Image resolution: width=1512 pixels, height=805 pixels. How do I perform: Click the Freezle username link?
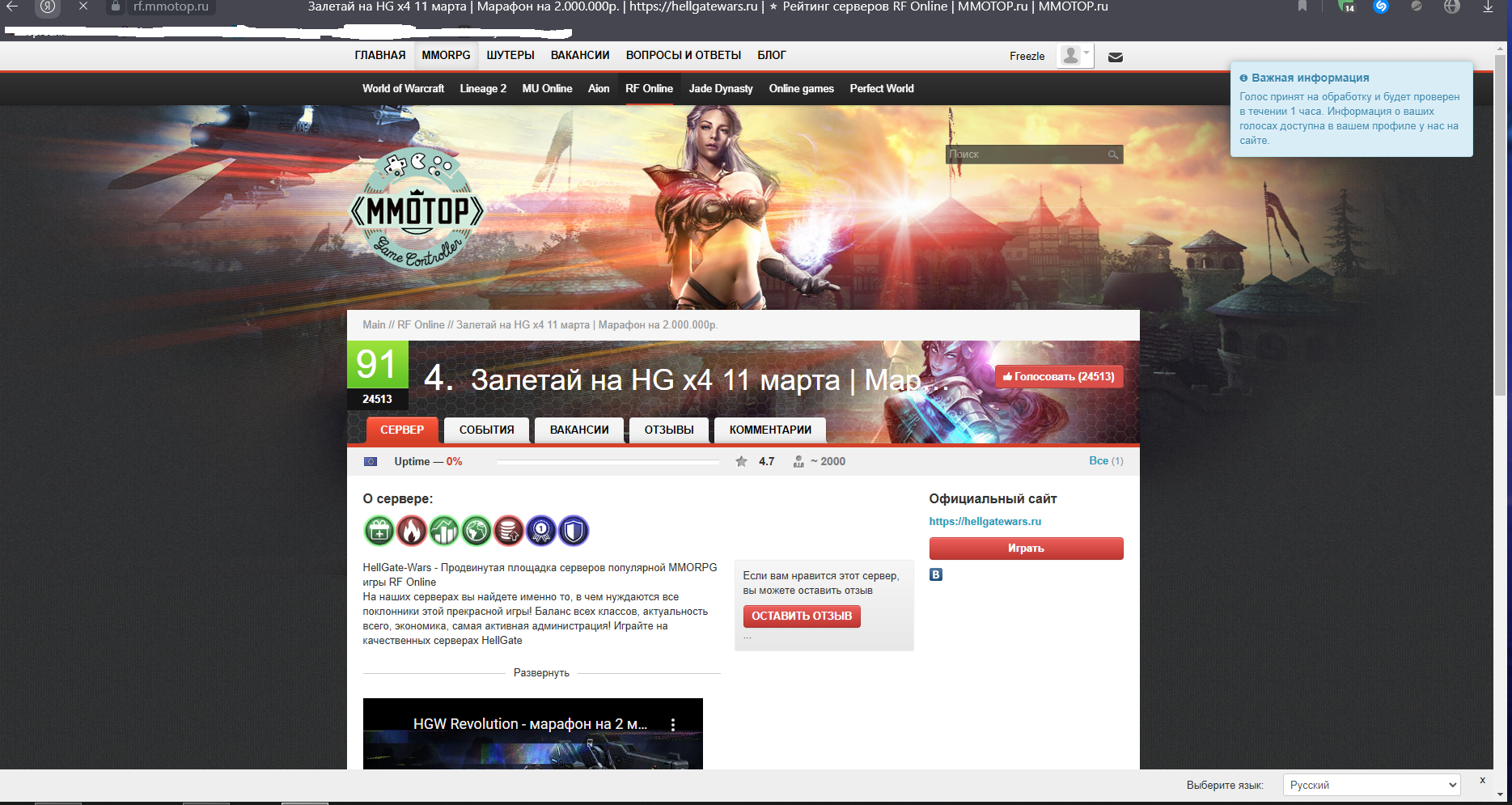click(x=1027, y=56)
